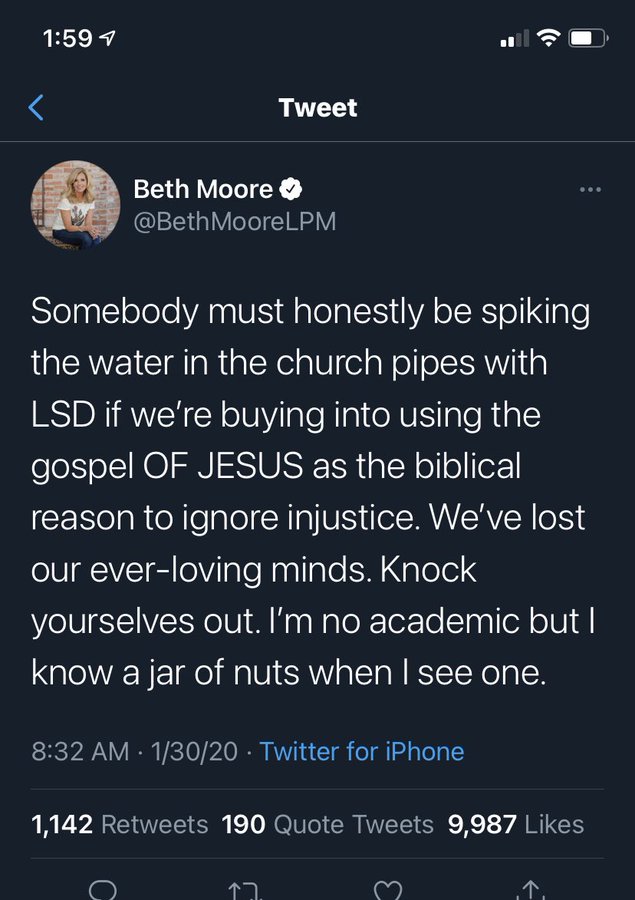The width and height of the screenshot is (635, 900).
Task: Tap the Tweet header title
Action: click(318, 107)
